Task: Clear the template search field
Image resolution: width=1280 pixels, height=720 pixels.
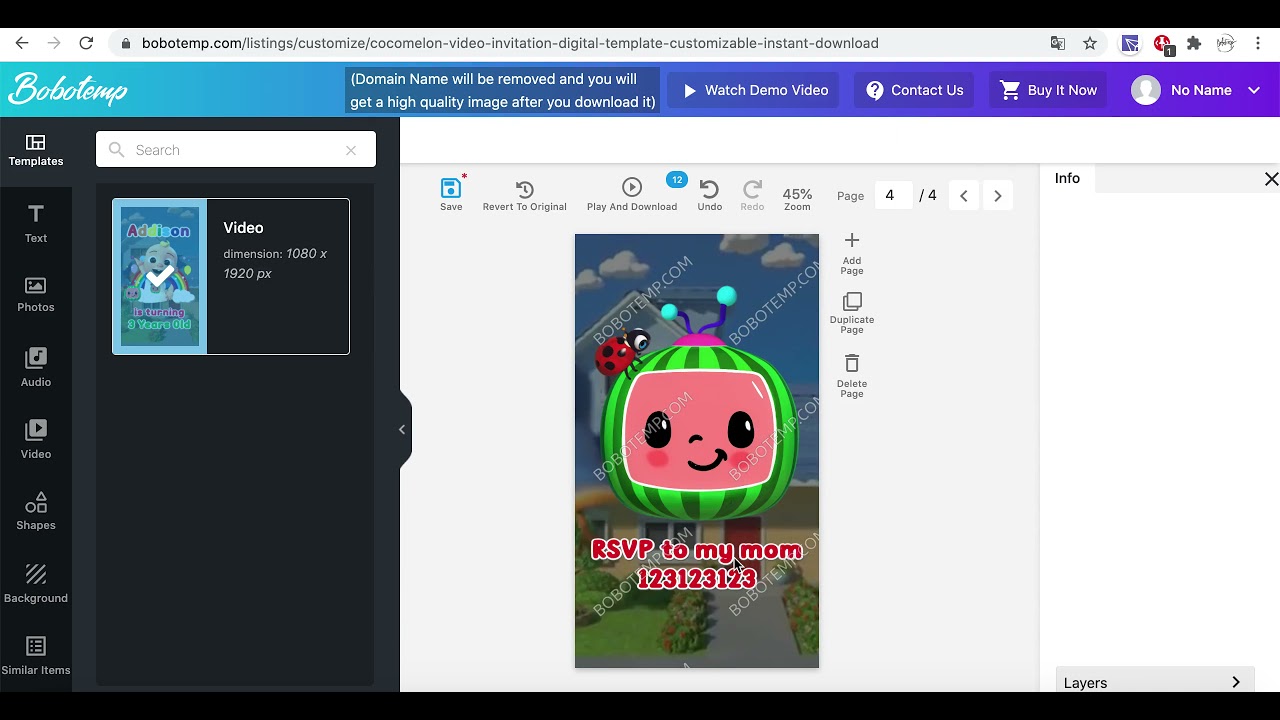Action: pos(351,150)
